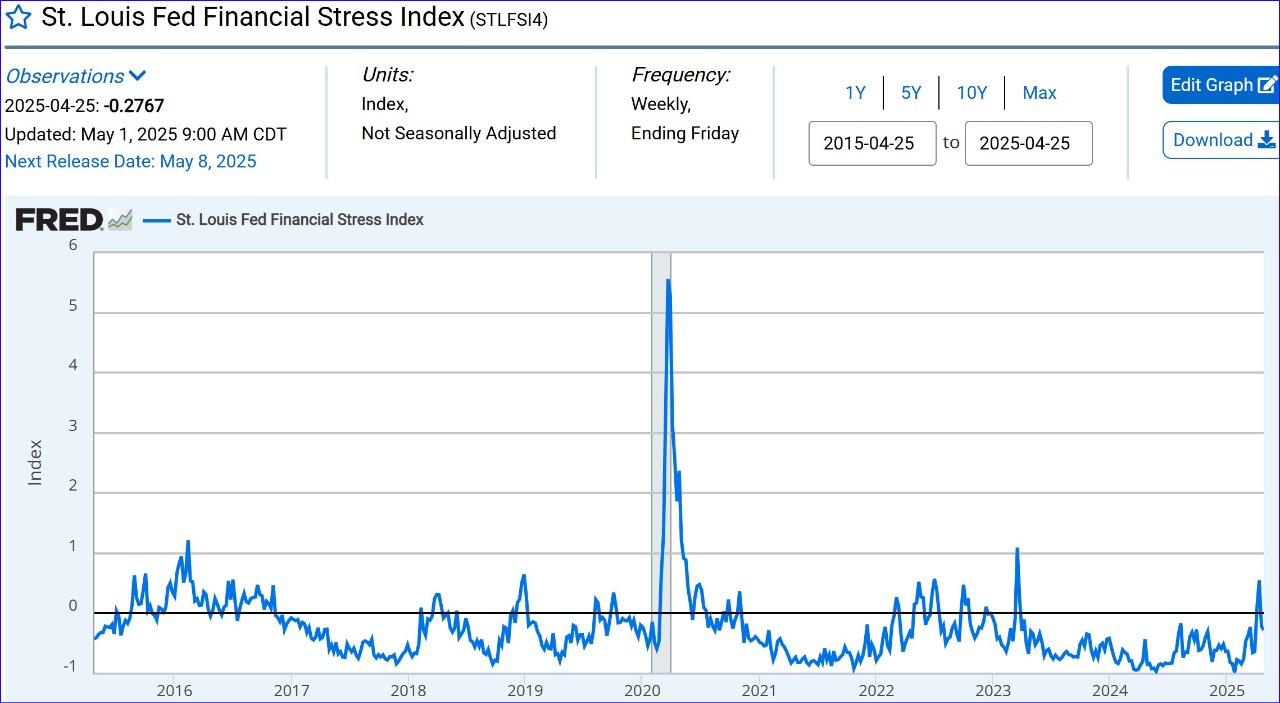Click the shaded 2020 recession bar

(661, 463)
